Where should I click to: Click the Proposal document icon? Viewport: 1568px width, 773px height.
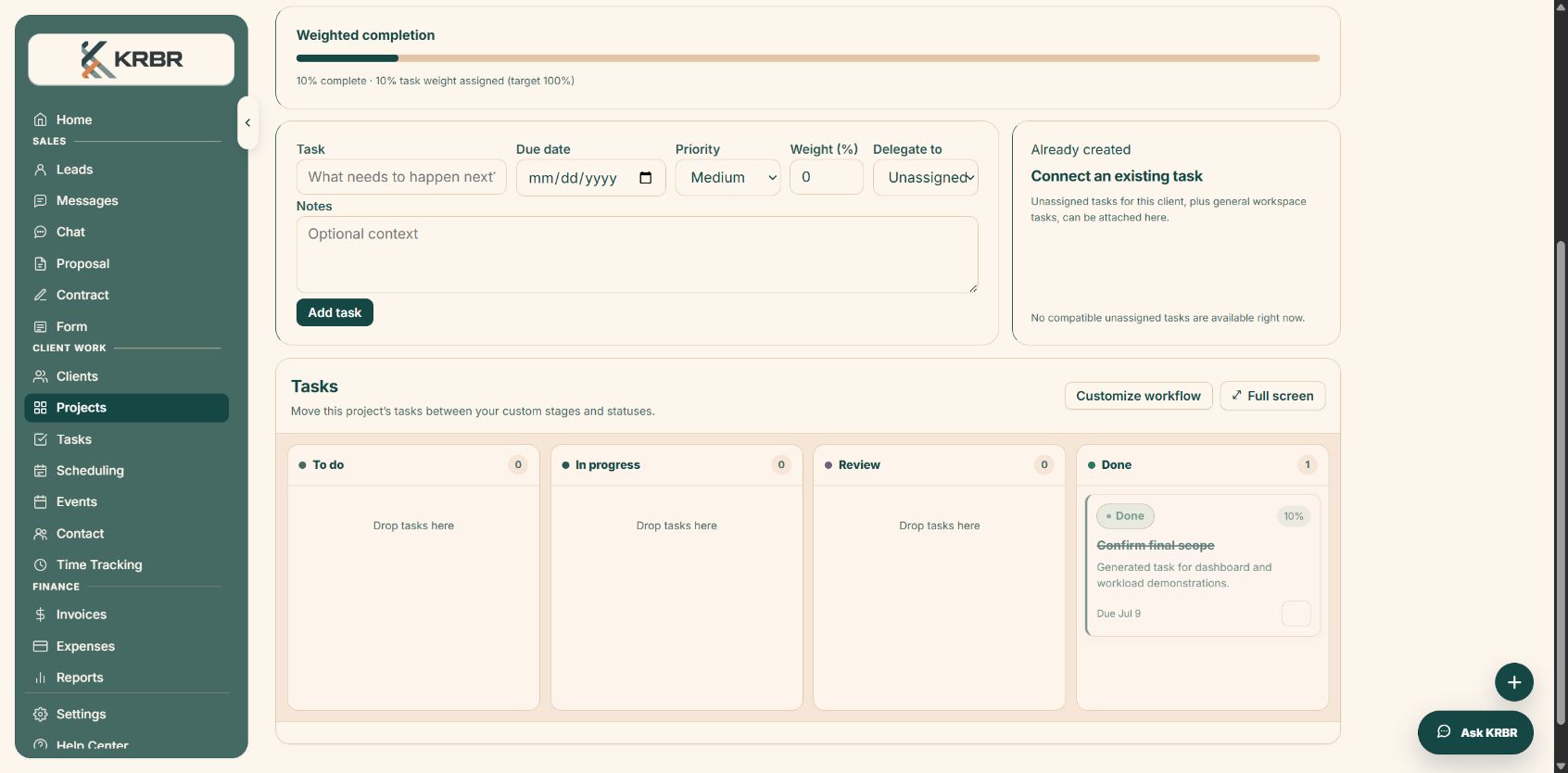click(40, 264)
